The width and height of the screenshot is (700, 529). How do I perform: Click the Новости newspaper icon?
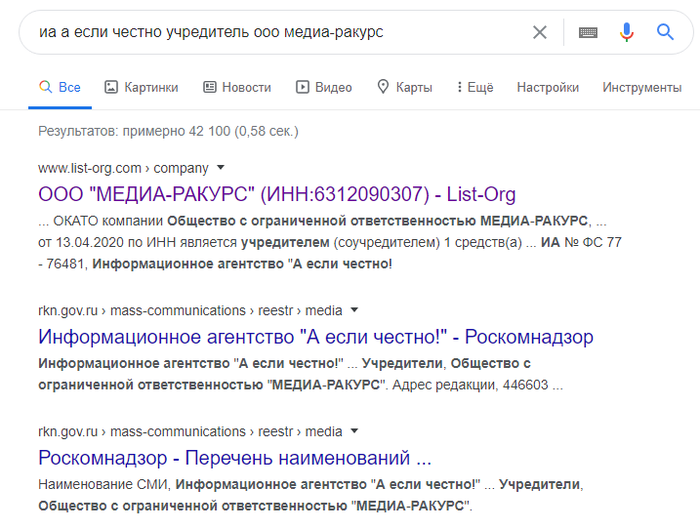pyautogui.click(x=210, y=87)
